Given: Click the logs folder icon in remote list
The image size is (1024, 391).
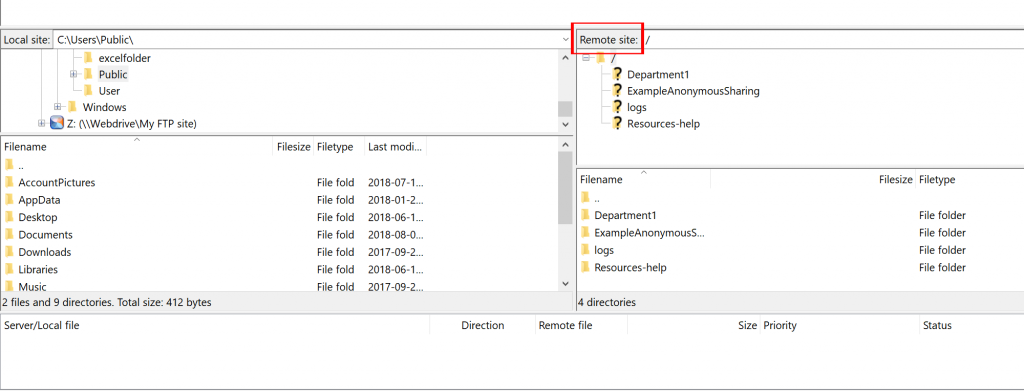Looking at the screenshot, I should [585, 250].
